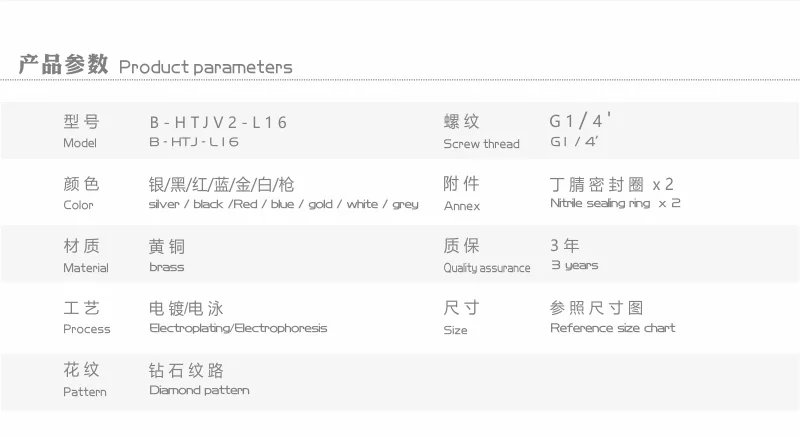Click the "Model" label
This screenshot has width=800, height=438.
coord(80,143)
